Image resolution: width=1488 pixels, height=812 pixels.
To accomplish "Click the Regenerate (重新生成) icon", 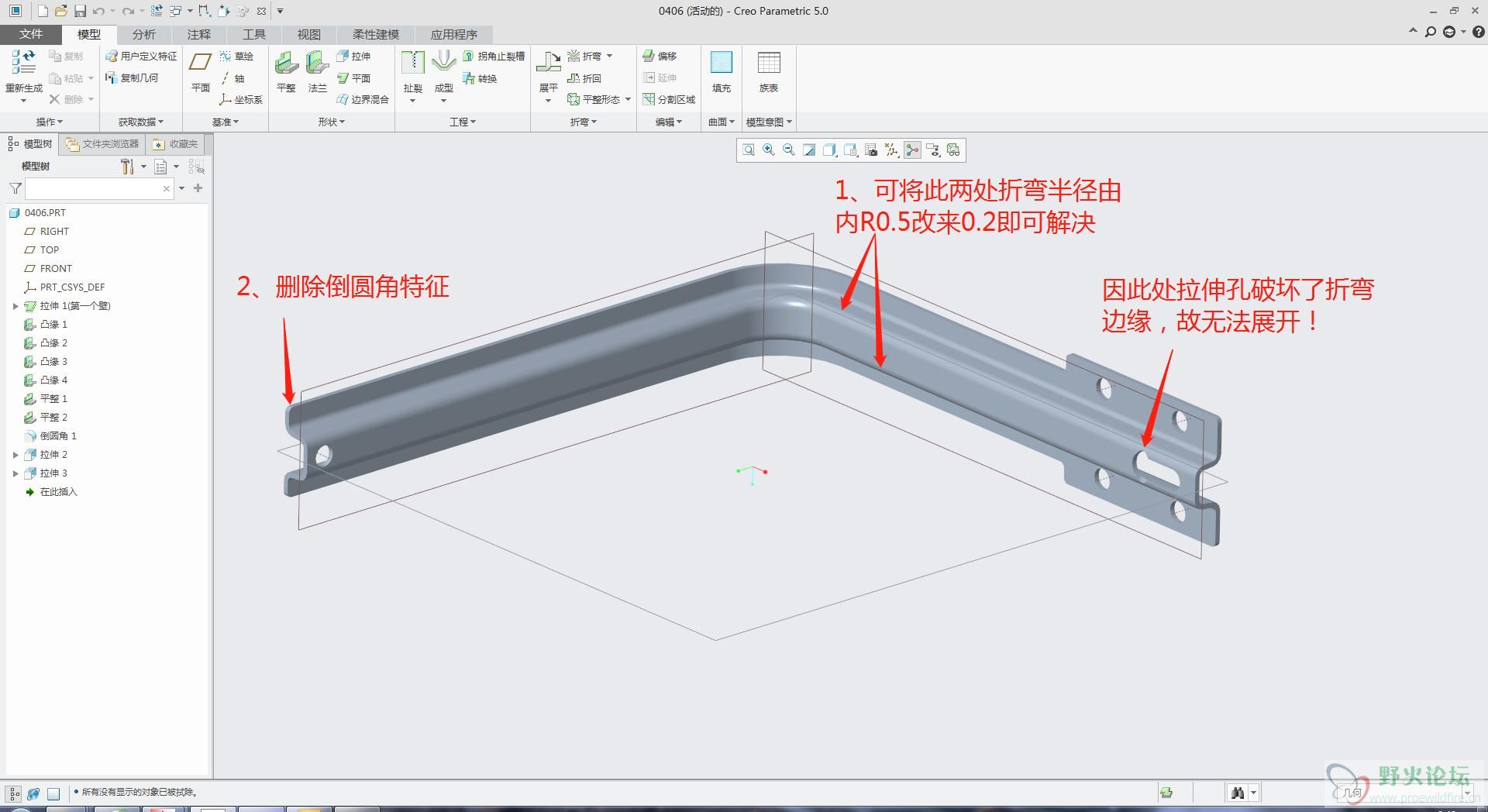I will [x=23, y=62].
